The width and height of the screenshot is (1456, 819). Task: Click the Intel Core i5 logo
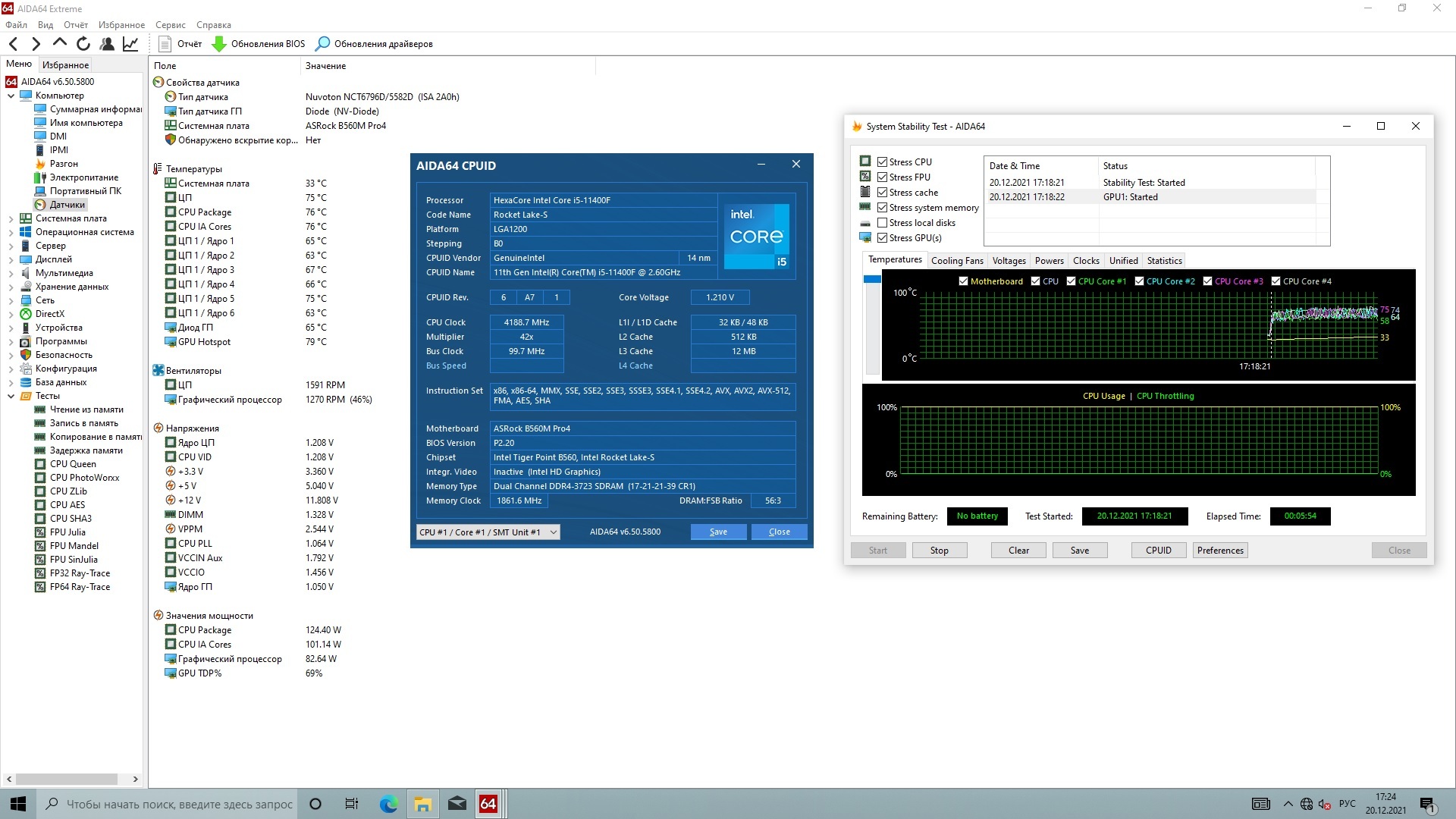point(757,237)
